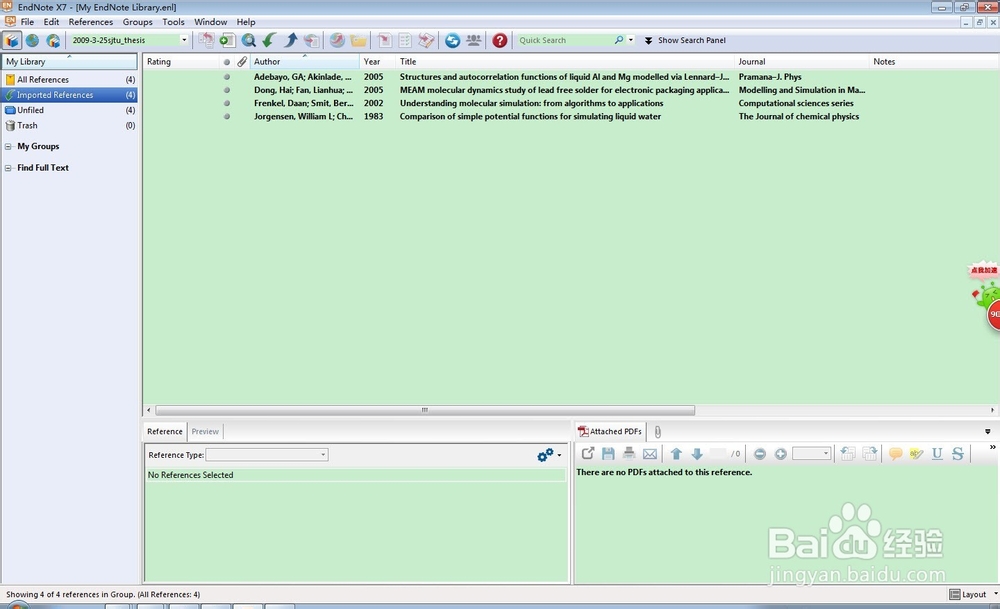Open the Groups menu
This screenshot has height=609, width=1000.
click(138, 22)
